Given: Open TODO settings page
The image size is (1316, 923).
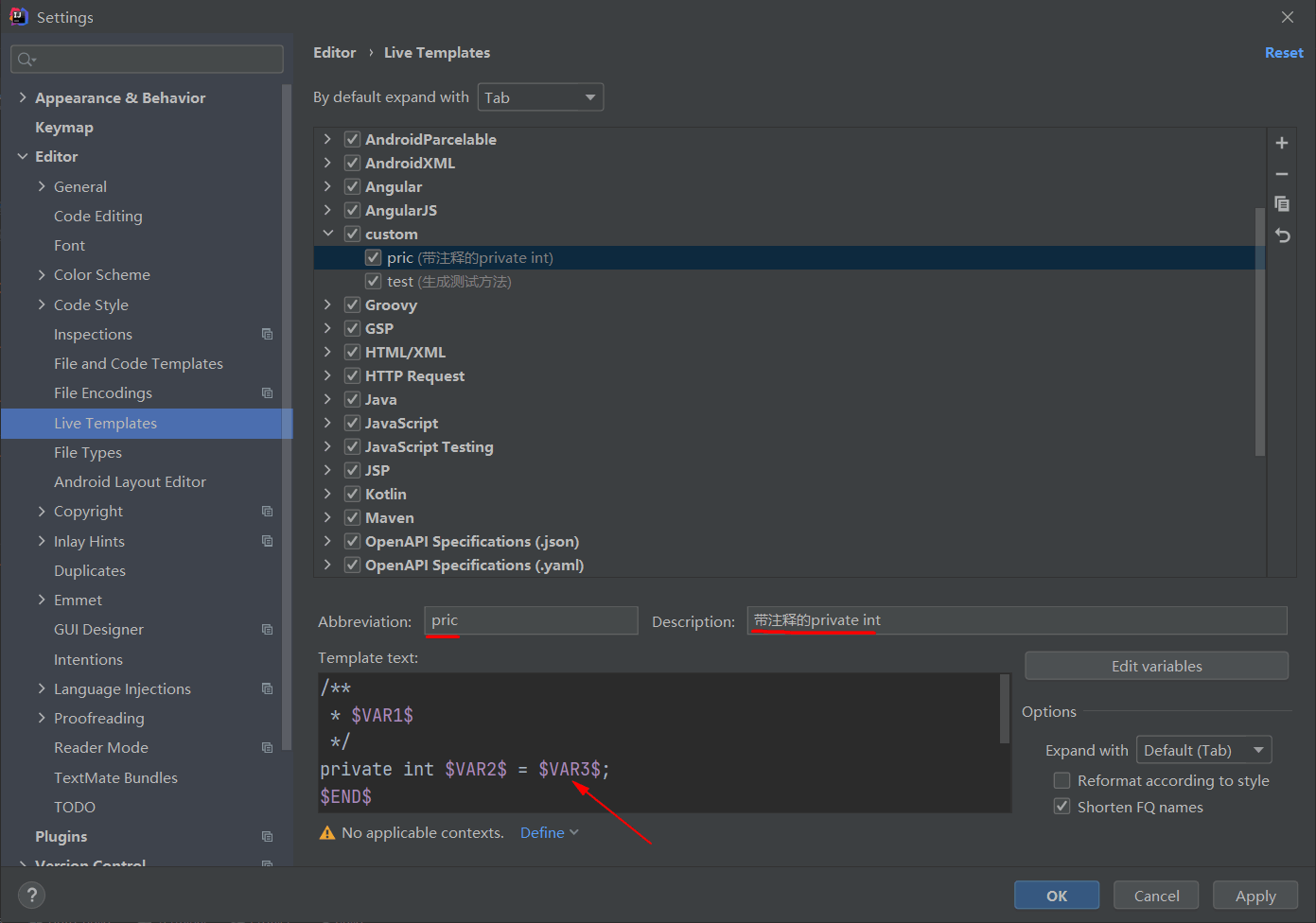Looking at the screenshot, I should tap(75, 807).
